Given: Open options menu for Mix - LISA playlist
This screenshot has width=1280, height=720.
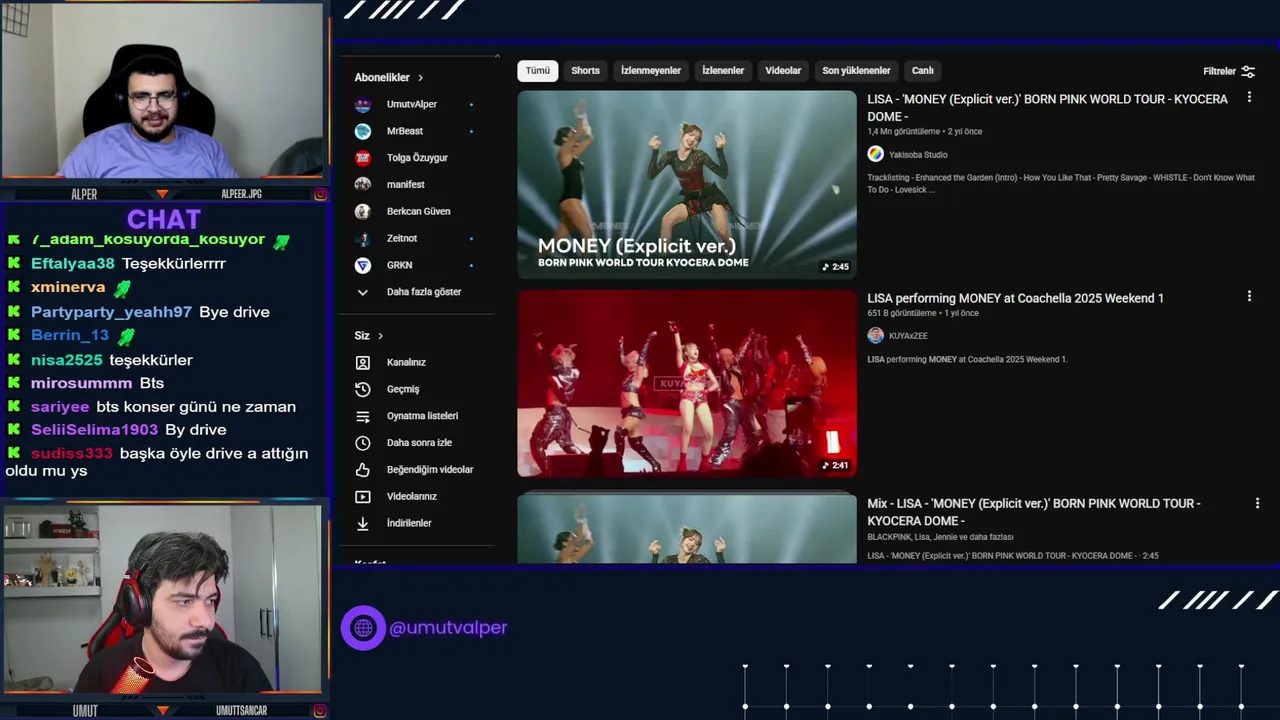Looking at the screenshot, I should pyautogui.click(x=1258, y=504).
